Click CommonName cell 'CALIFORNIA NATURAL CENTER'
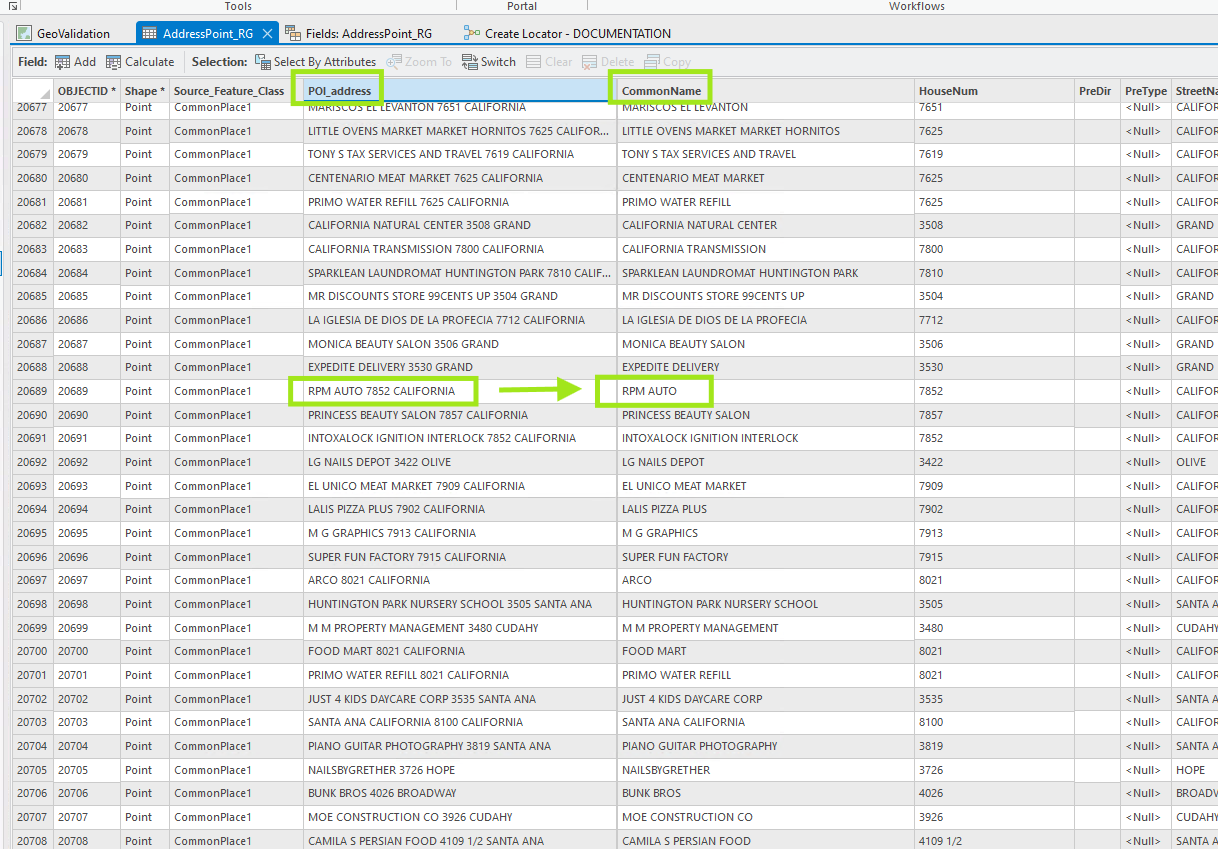Screen dimensions: 1218x849 pyautogui.click(x=765, y=225)
